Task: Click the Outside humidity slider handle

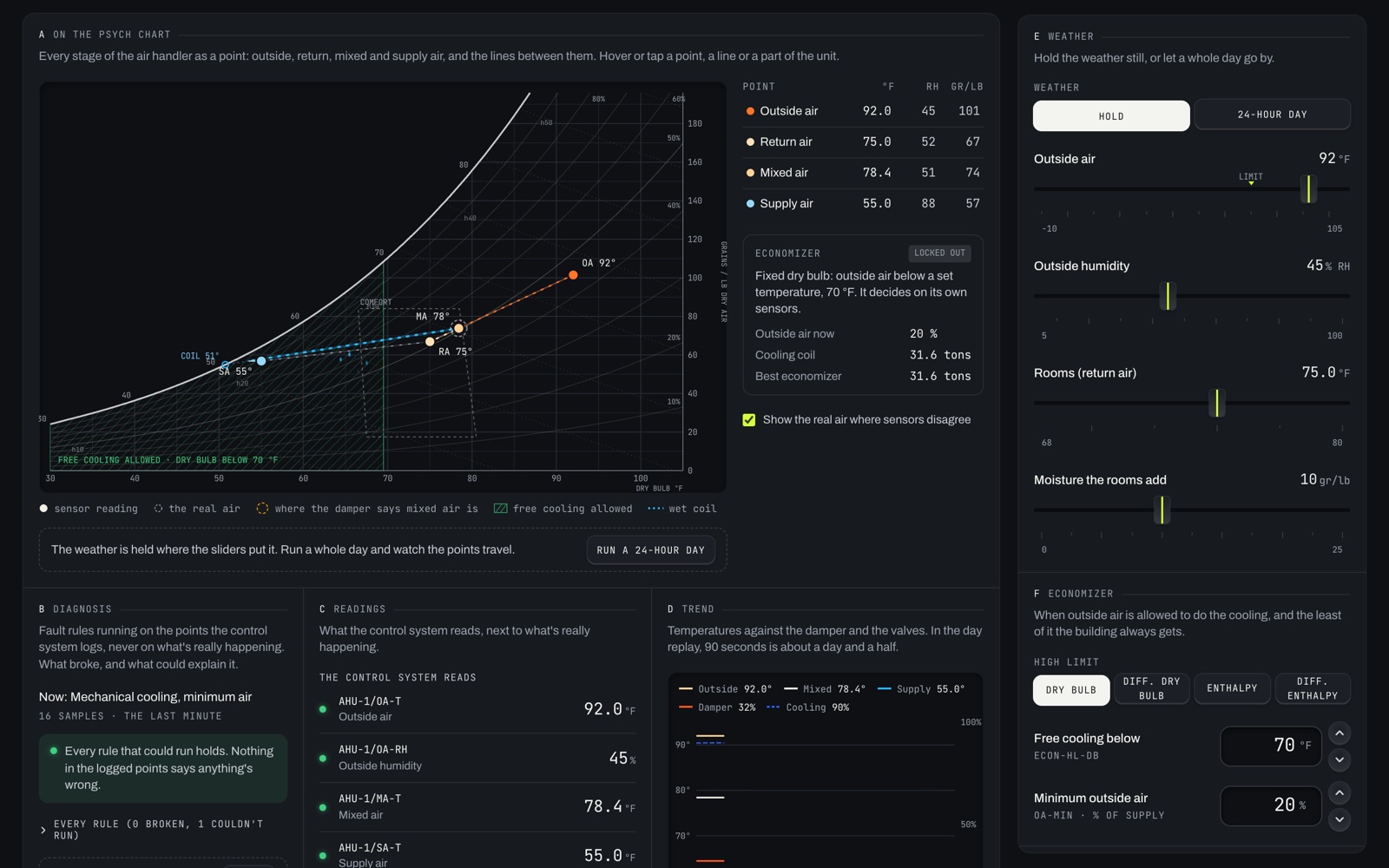Action: click(x=1168, y=296)
